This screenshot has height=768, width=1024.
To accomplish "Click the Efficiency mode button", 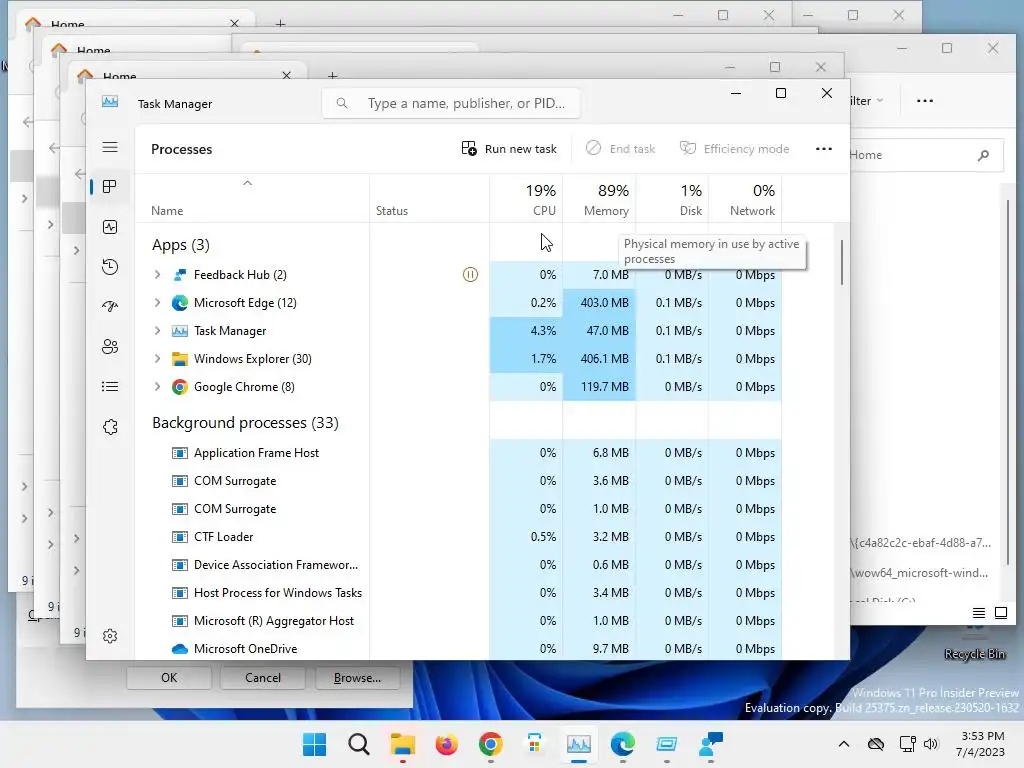I will [x=735, y=149].
